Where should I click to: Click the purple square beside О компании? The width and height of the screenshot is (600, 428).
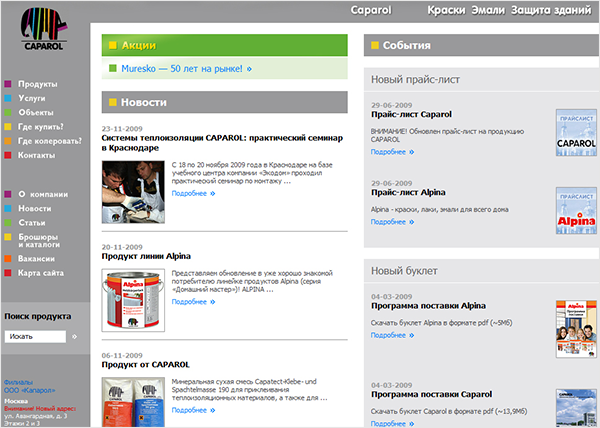tap(8, 194)
